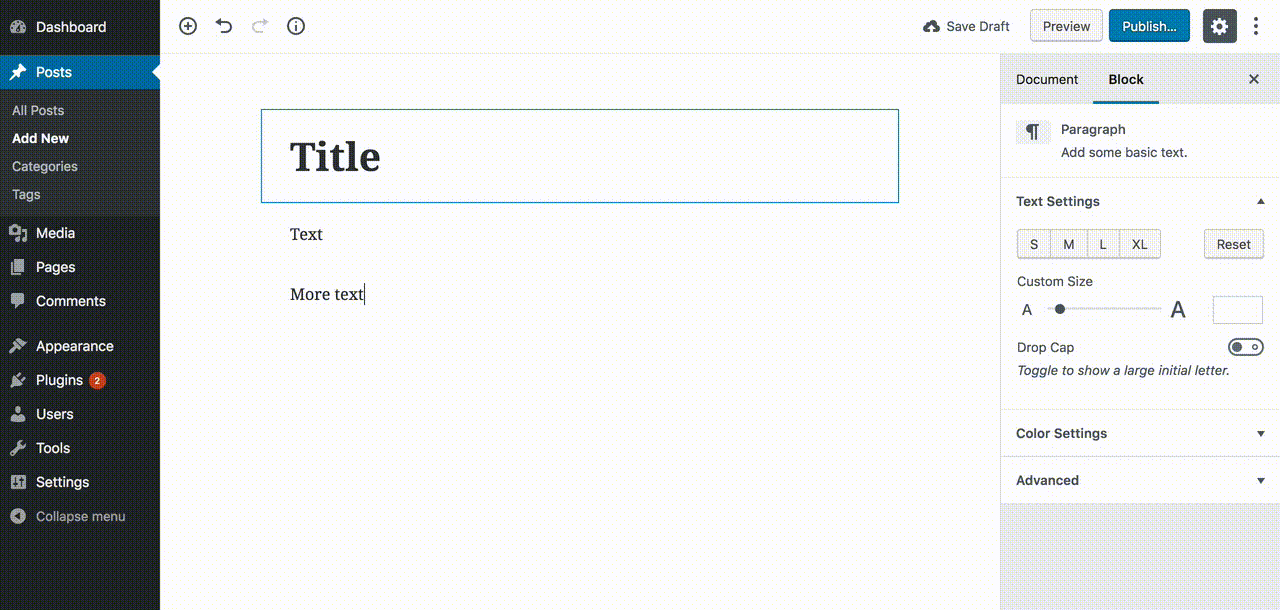The width and height of the screenshot is (1280, 610).
Task: Adjust the Custom Size slider handle
Action: [x=1060, y=309]
